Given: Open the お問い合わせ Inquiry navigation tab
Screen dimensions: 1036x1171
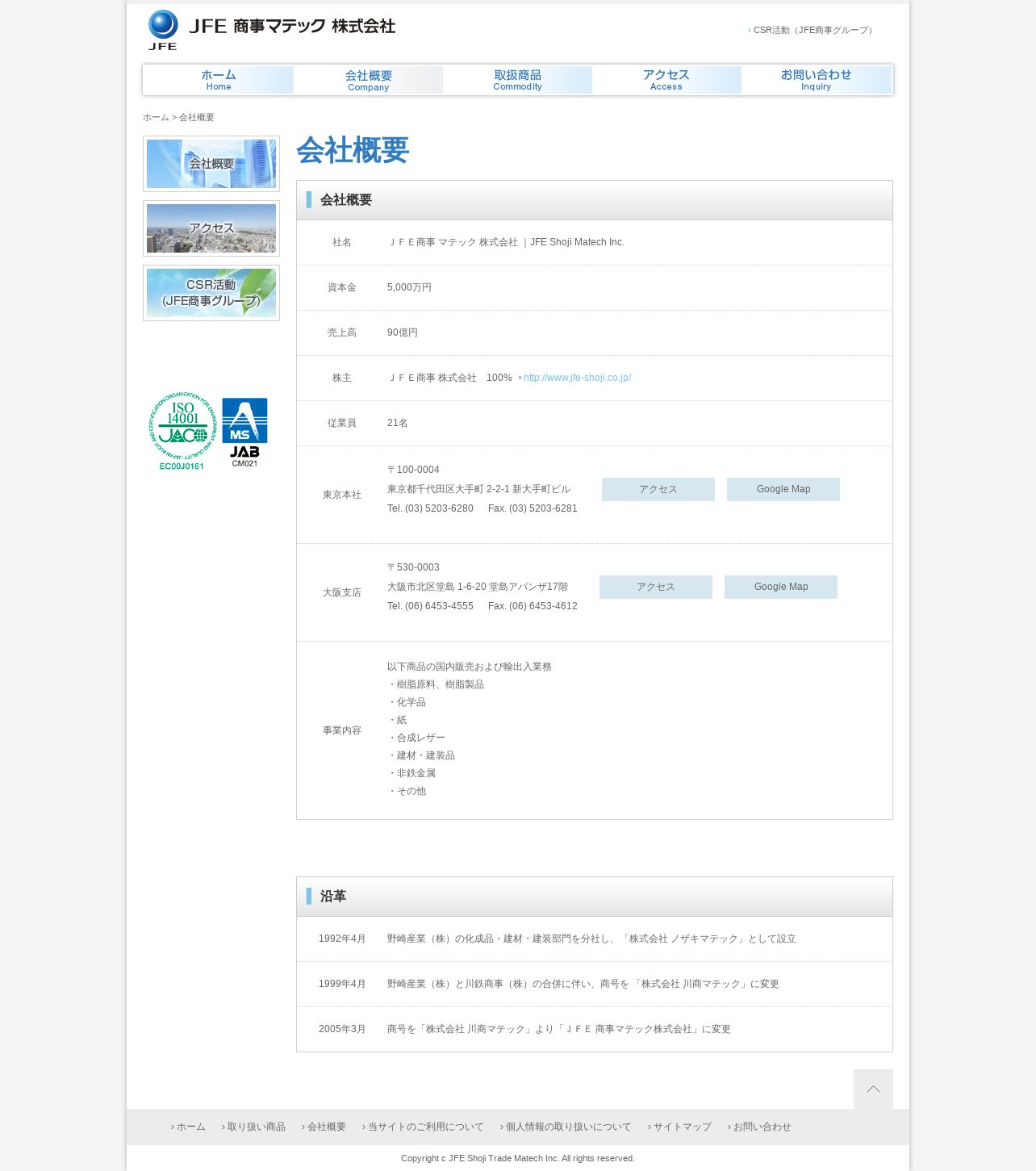Looking at the screenshot, I should point(817,80).
